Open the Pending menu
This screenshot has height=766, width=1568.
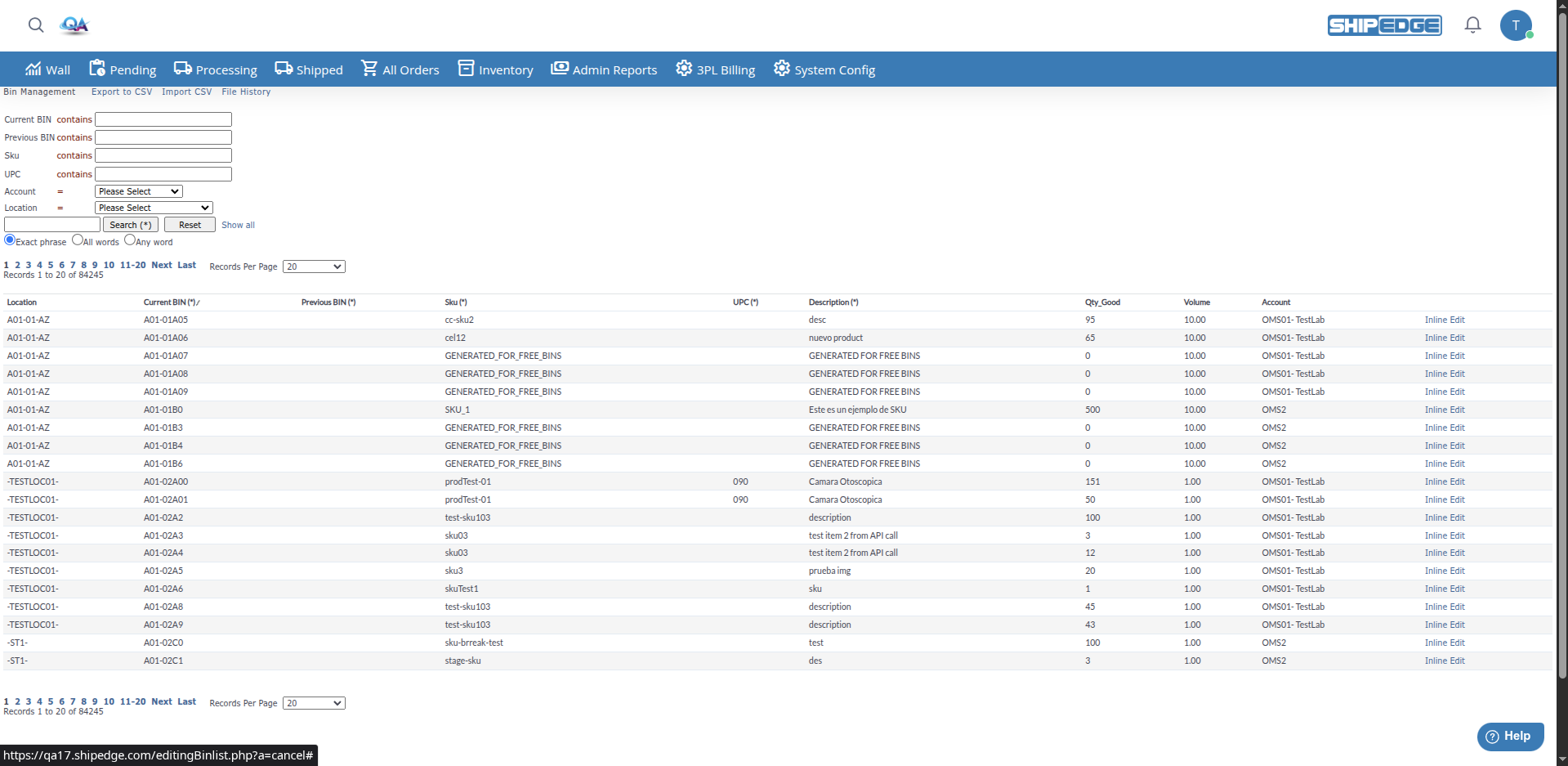tap(123, 69)
